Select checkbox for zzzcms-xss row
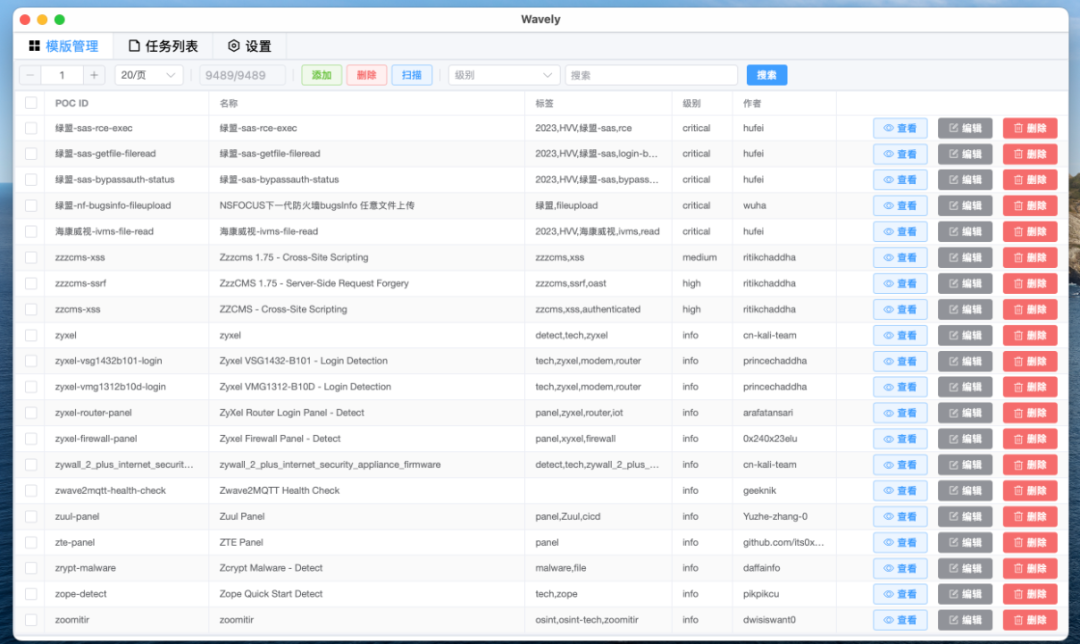The image size is (1080, 644). 31,258
